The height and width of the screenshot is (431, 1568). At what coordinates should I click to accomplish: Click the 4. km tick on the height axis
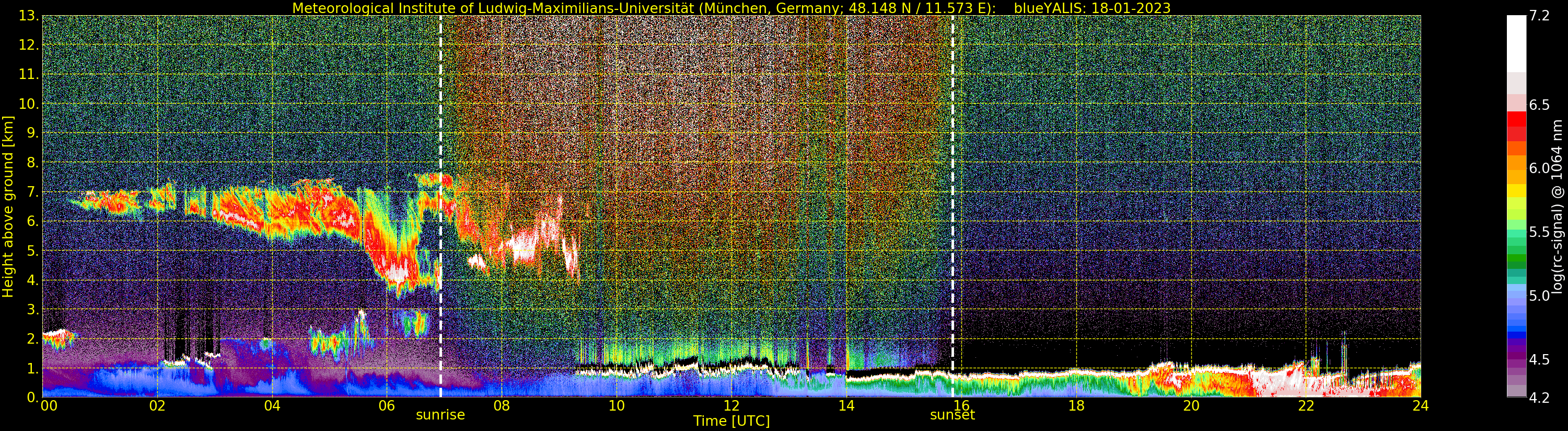click(x=33, y=280)
